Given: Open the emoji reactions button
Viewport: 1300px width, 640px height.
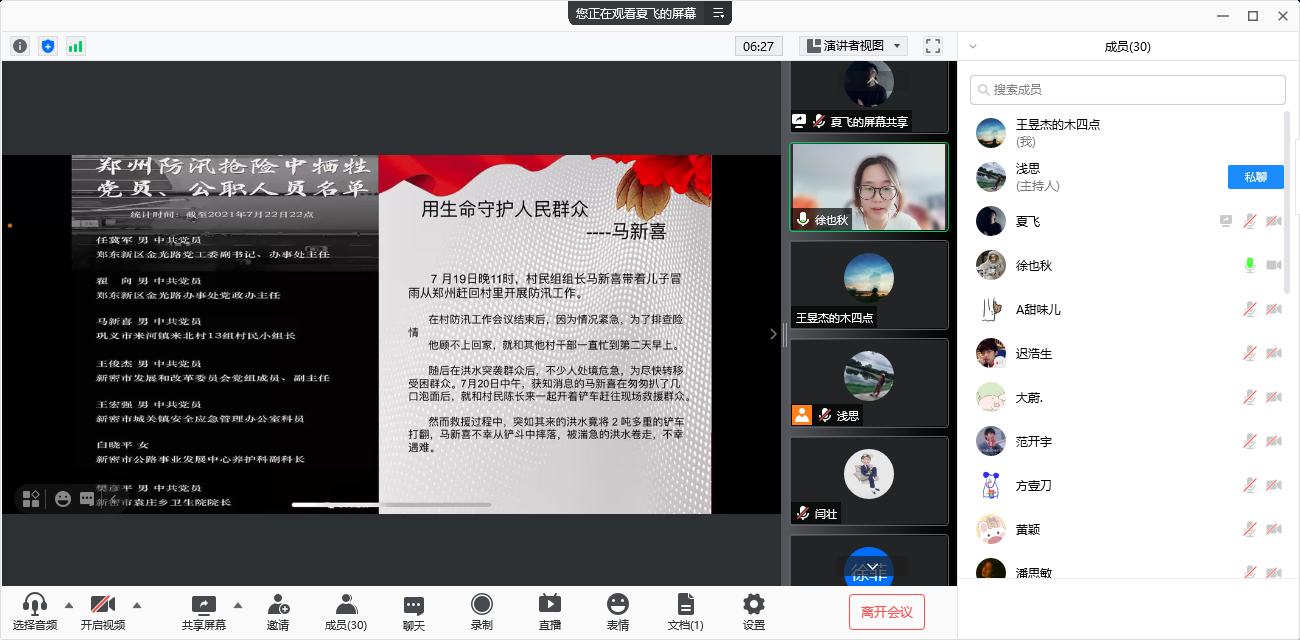Looking at the screenshot, I should pos(618,611).
